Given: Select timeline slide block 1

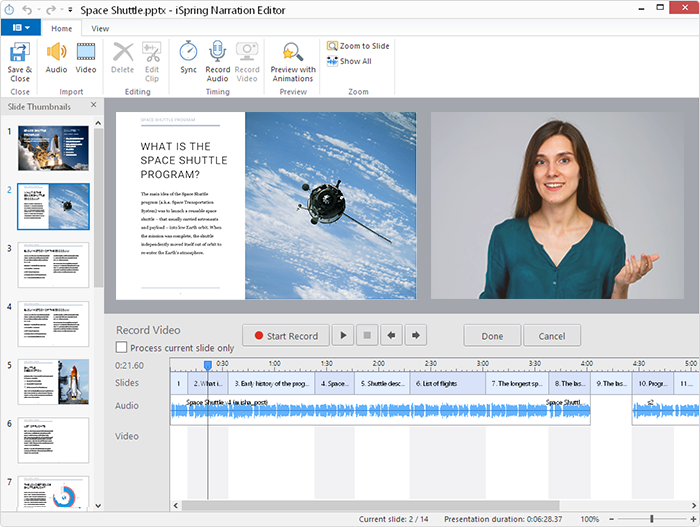Looking at the screenshot, I should [x=179, y=383].
